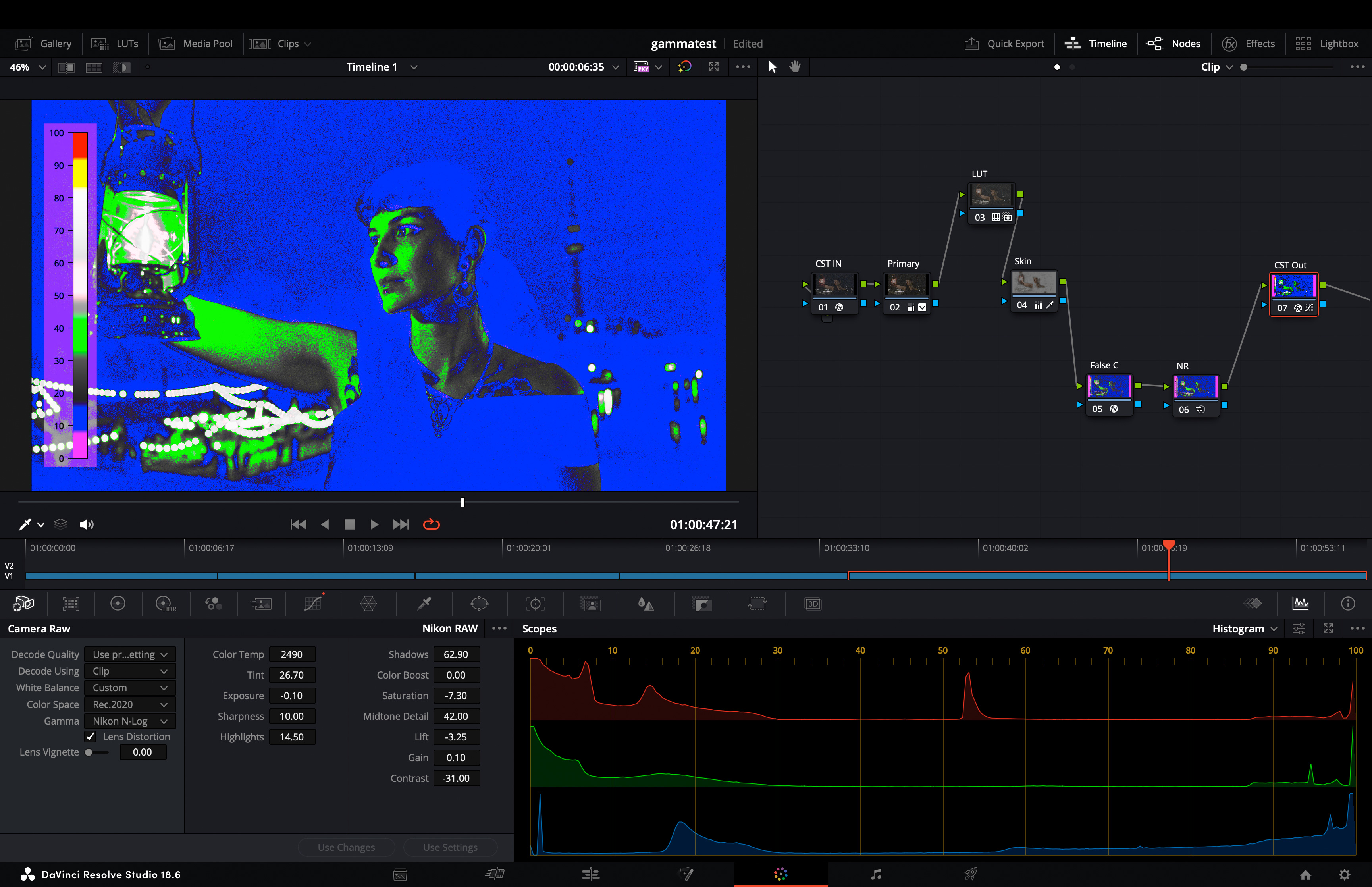
Task: Open the Curves palette
Action: click(x=313, y=604)
